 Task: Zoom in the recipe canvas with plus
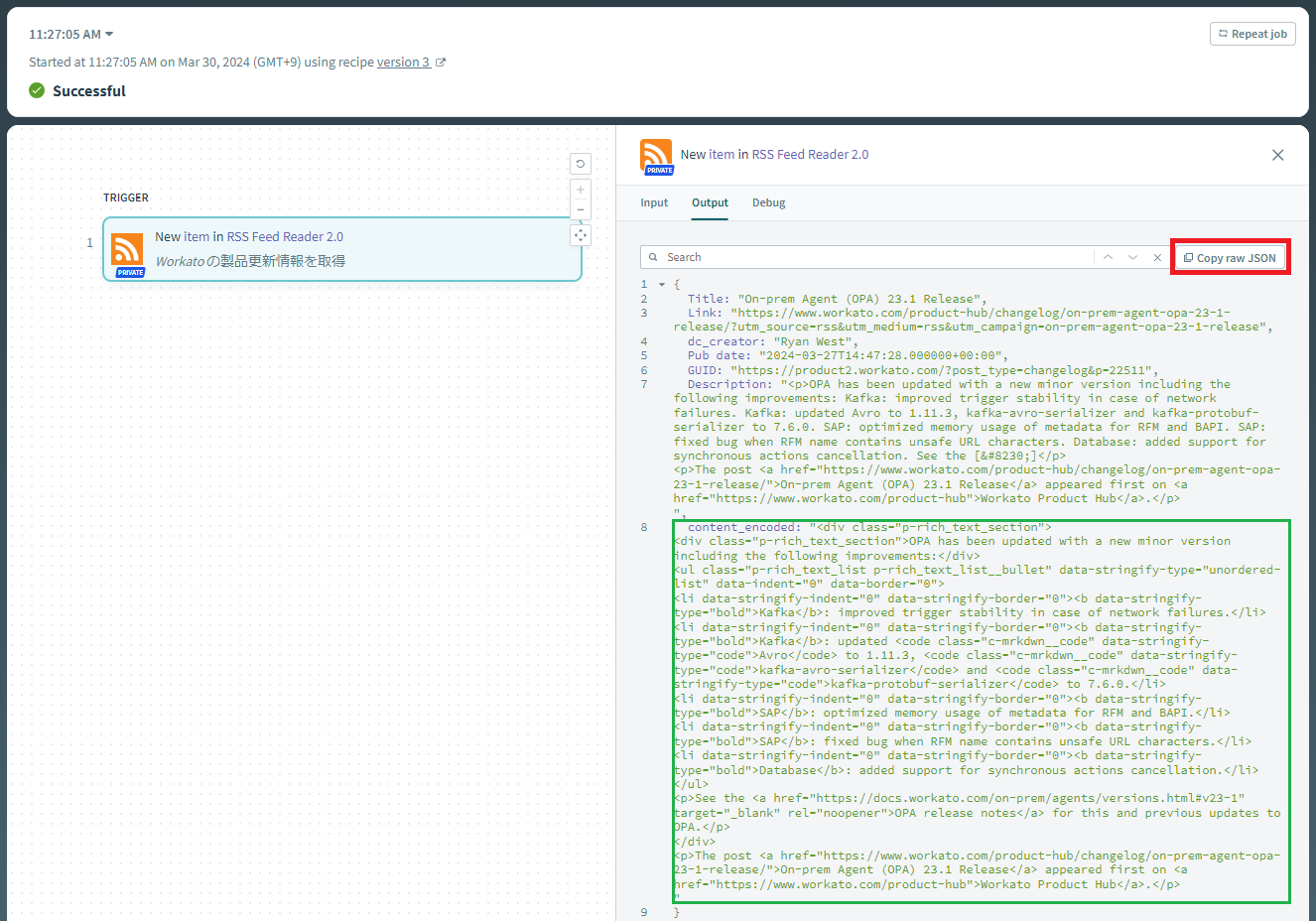581,190
